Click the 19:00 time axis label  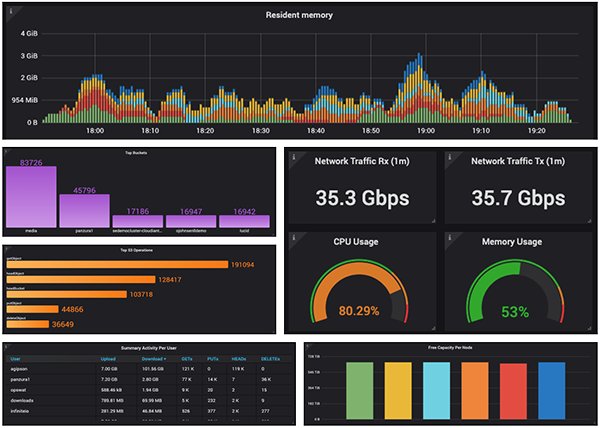426,131
